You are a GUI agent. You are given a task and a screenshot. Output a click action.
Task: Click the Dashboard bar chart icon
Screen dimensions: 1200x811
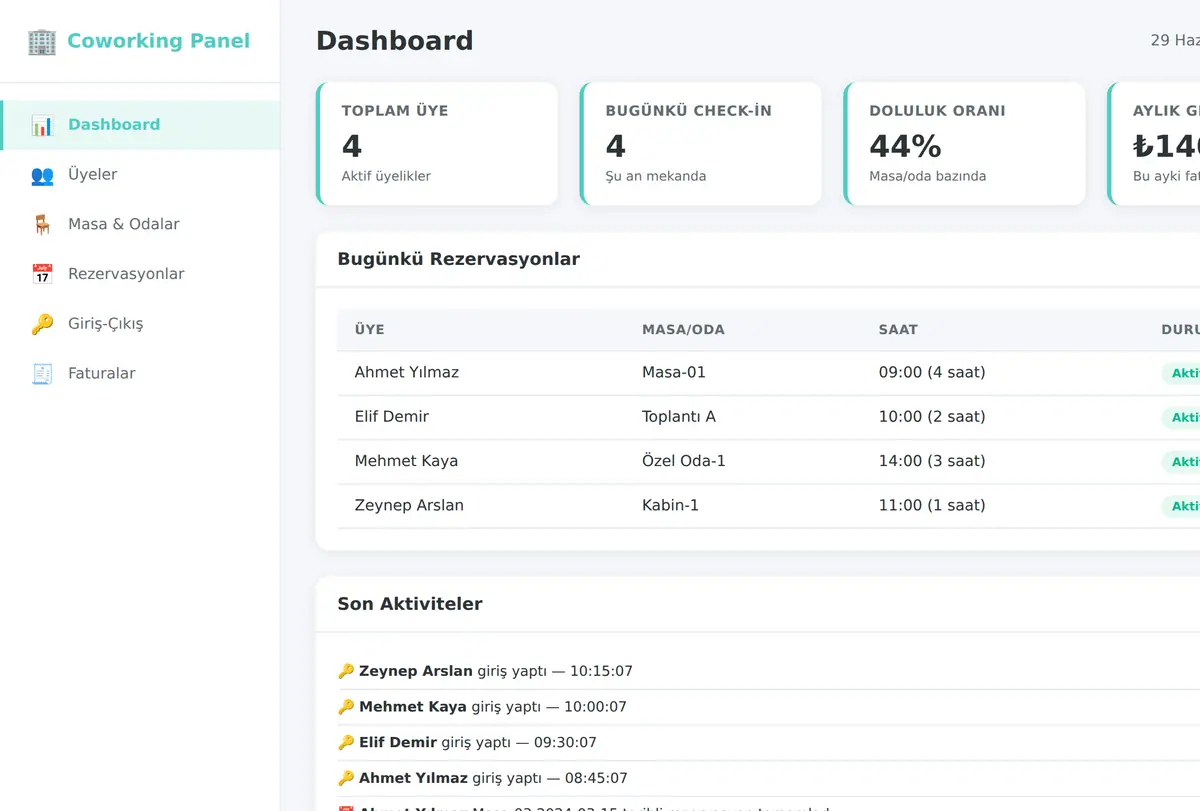point(42,125)
